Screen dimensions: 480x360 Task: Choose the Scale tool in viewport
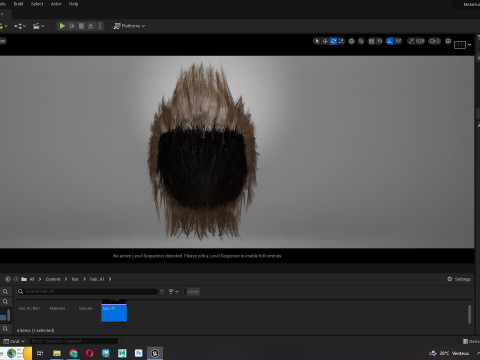tap(341, 41)
